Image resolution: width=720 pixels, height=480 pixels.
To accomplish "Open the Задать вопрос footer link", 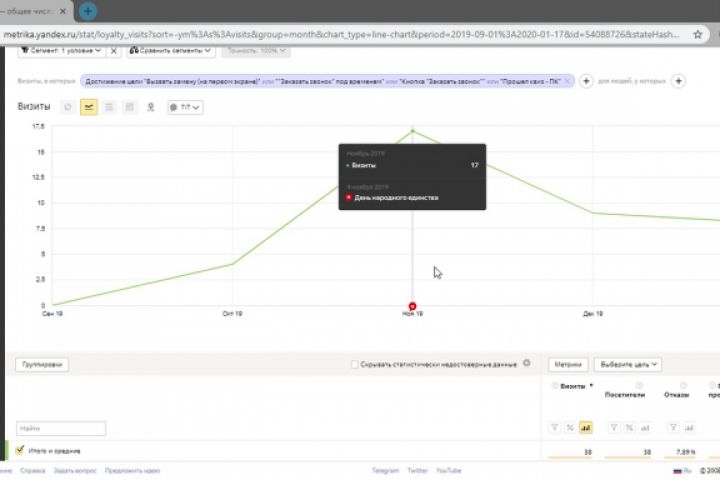I will 75,470.
